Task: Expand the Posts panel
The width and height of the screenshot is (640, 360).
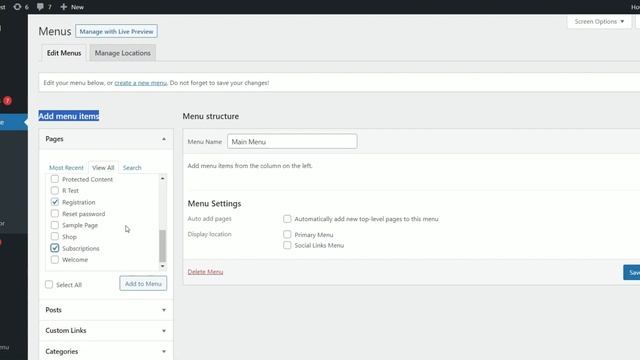Action: pos(106,310)
